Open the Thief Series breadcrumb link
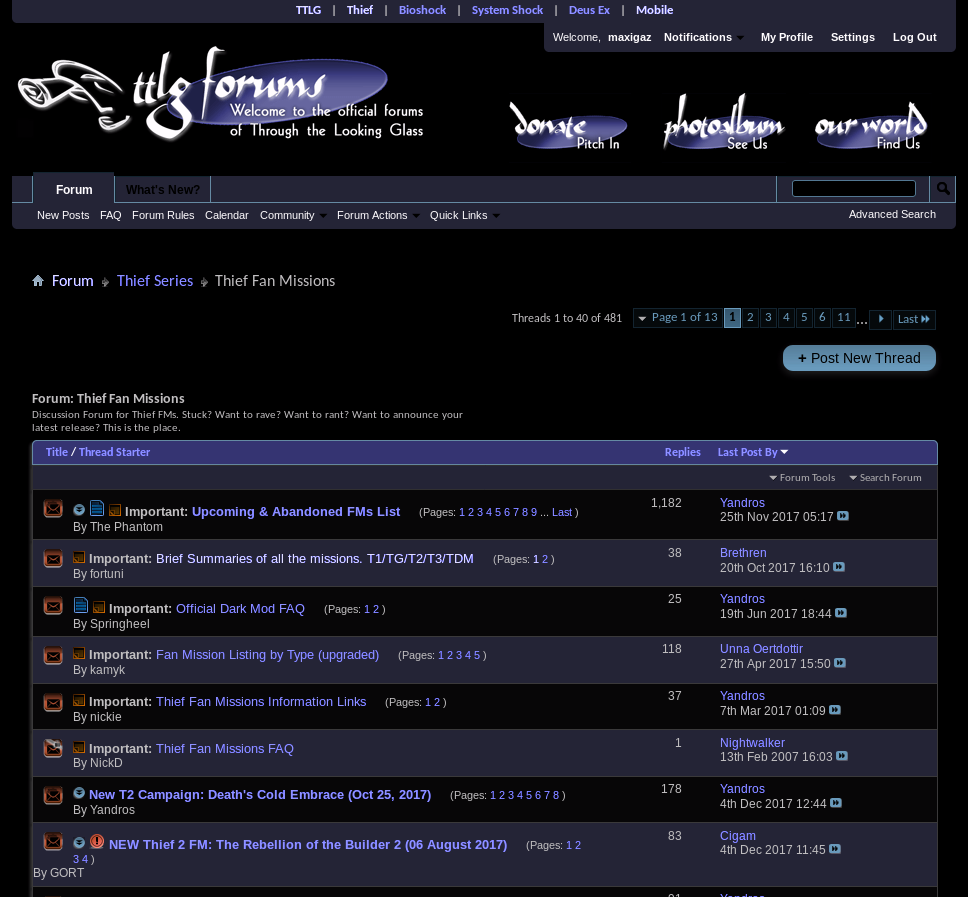The image size is (968, 897). pyautogui.click(x=155, y=281)
